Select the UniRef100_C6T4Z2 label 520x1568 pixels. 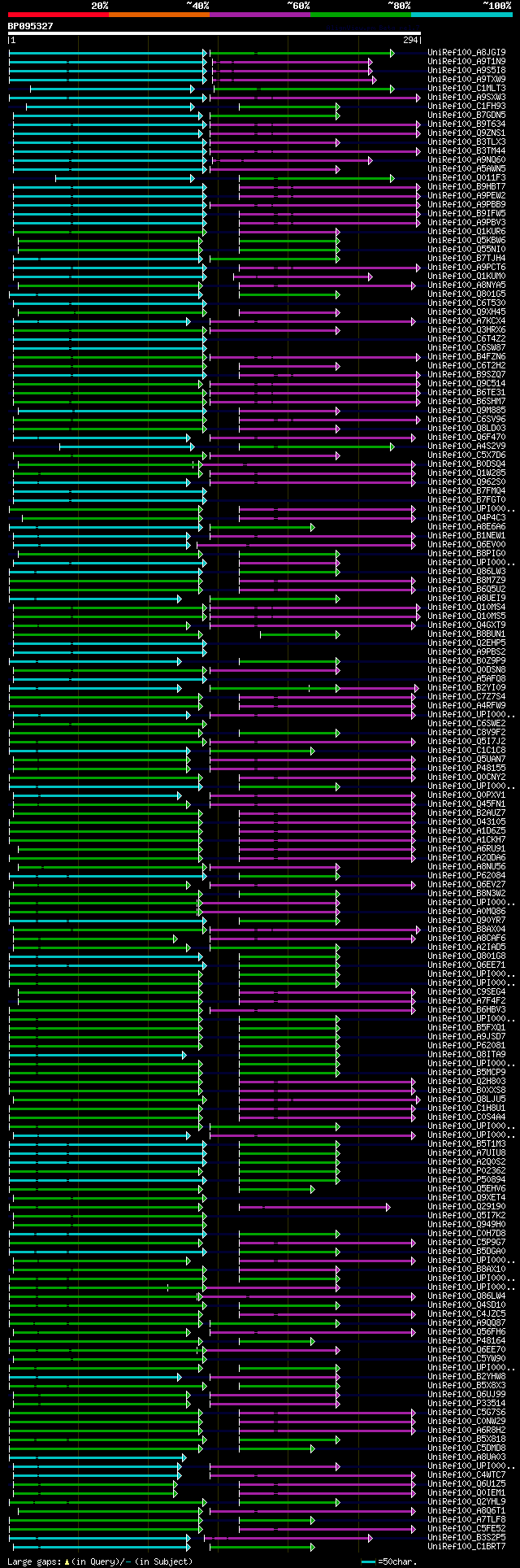[x=466, y=339]
